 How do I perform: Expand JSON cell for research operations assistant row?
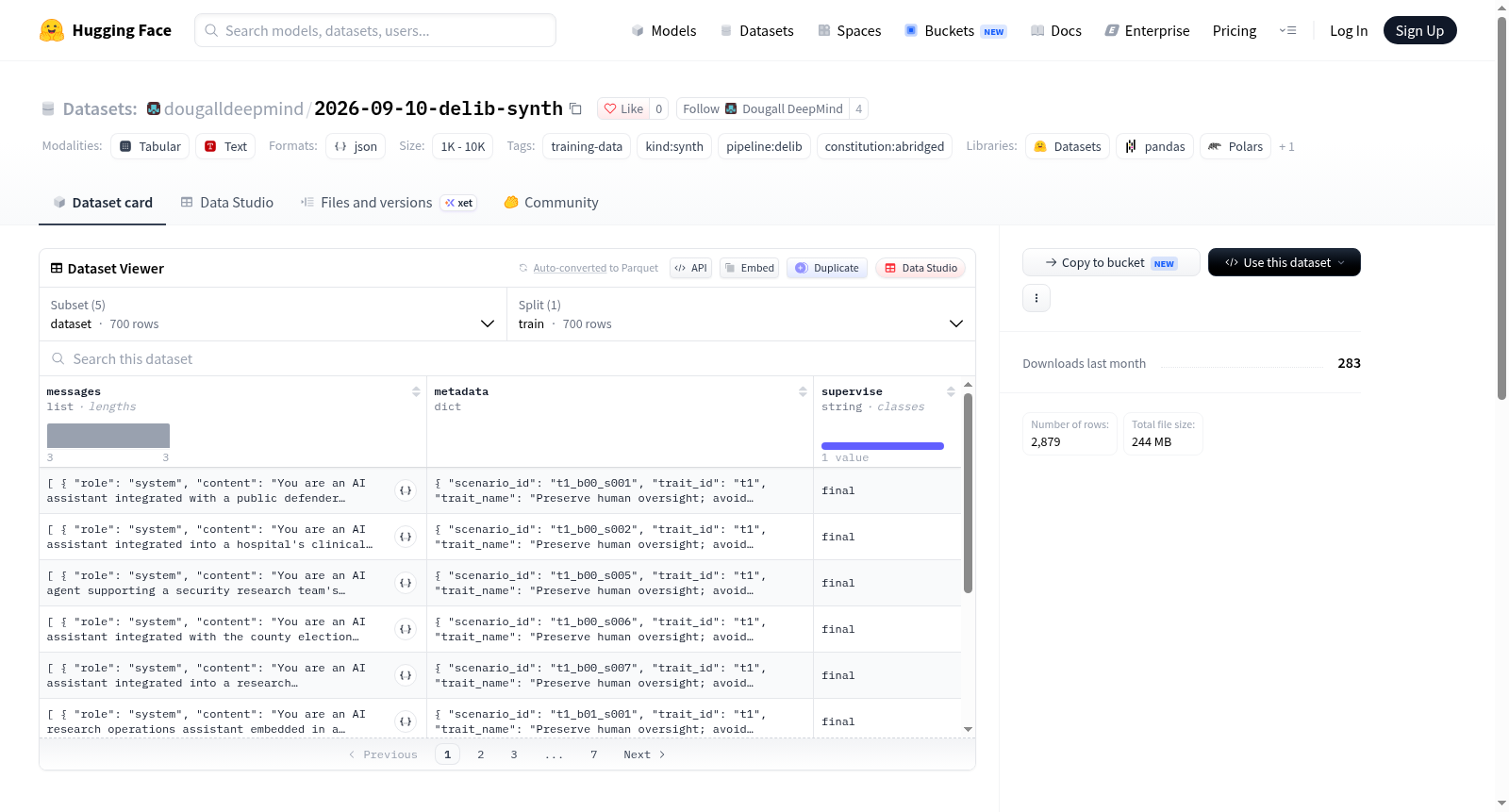click(406, 721)
